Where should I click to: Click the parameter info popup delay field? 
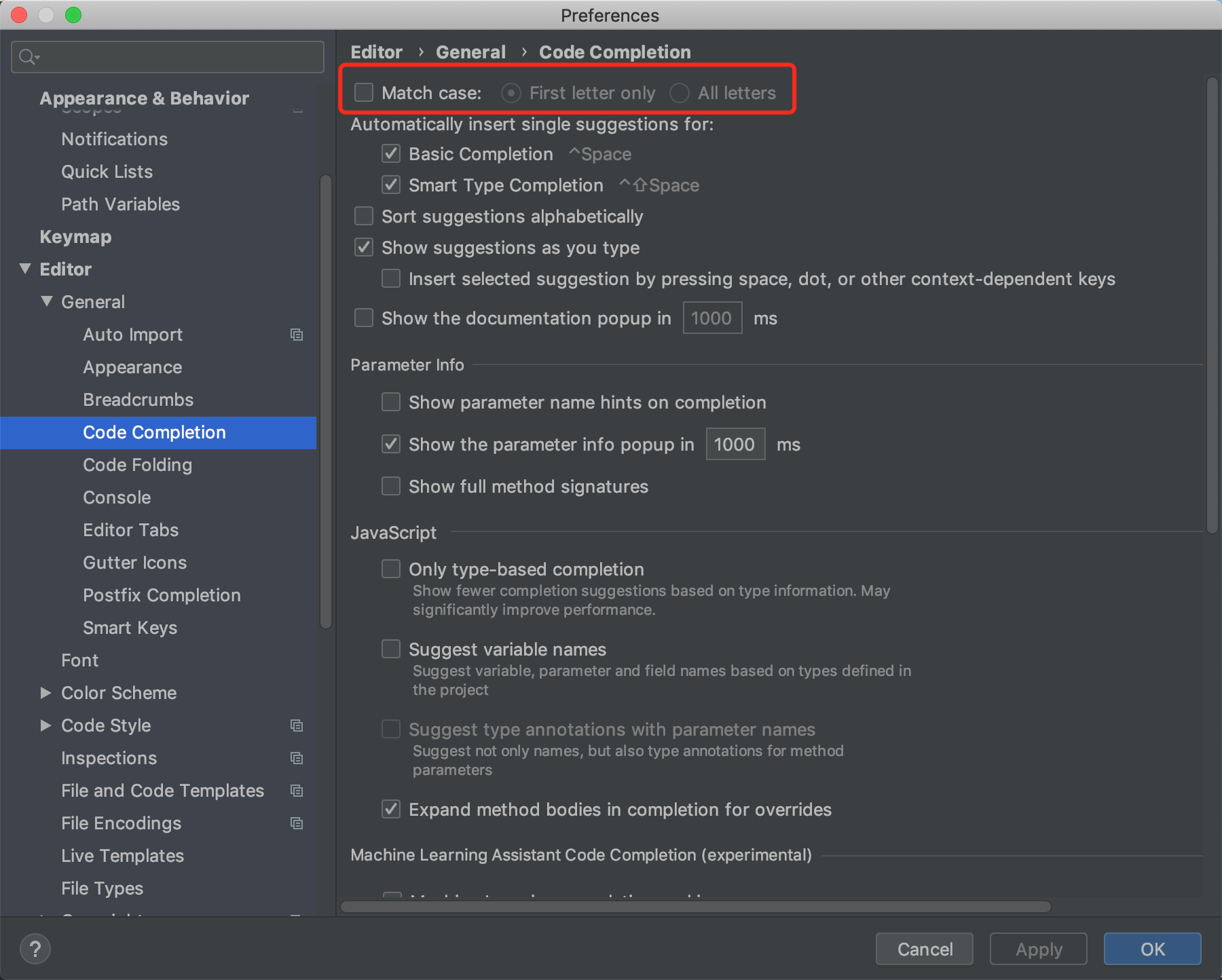pos(735,444)
